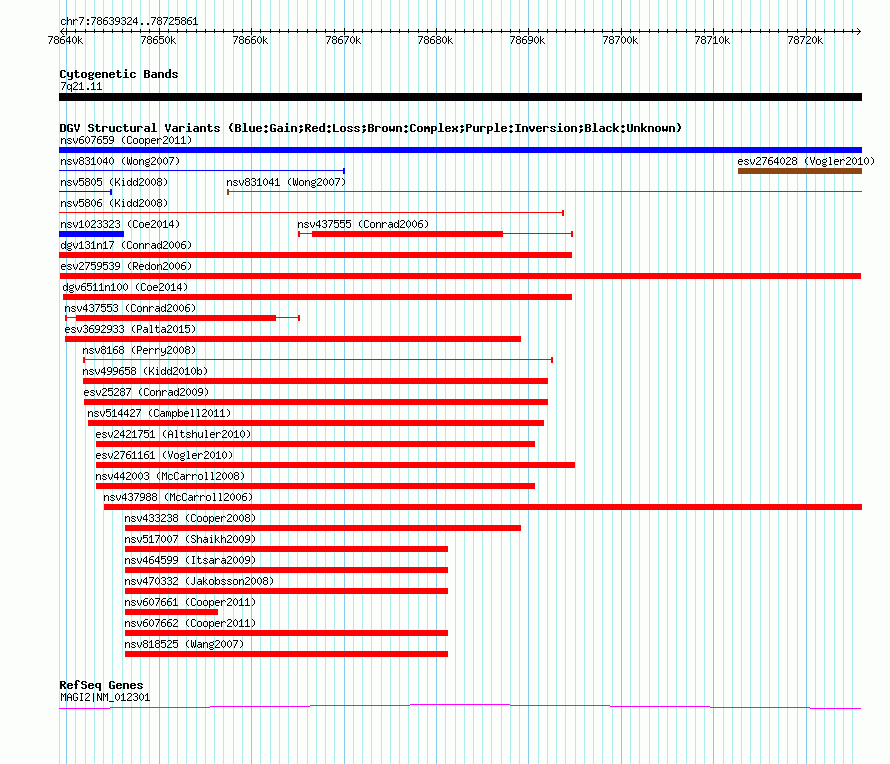Viewport: 890px width, 764px height.
Task: Click nsv818525 (Wang2007) label
Action: [x=184, y=644]
